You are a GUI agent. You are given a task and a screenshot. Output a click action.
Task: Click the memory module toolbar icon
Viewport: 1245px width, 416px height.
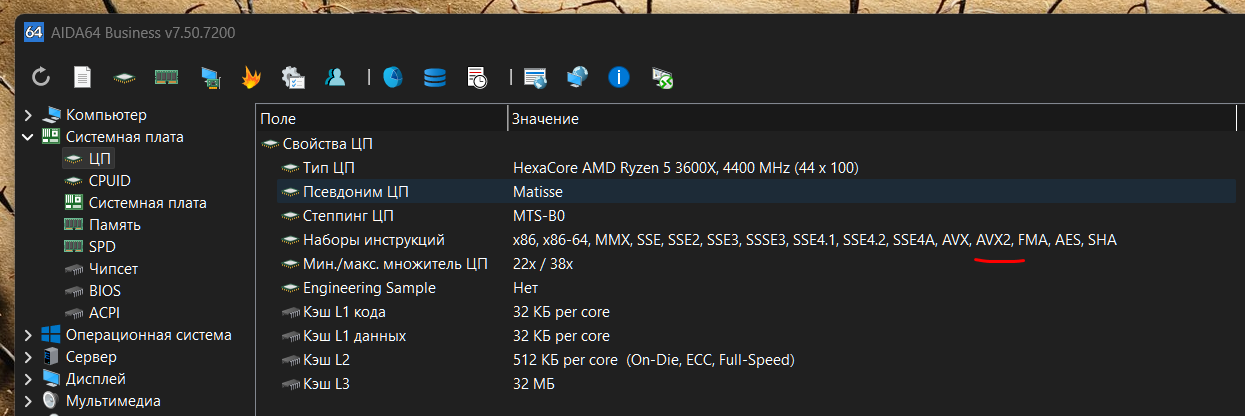click(166, 76)
